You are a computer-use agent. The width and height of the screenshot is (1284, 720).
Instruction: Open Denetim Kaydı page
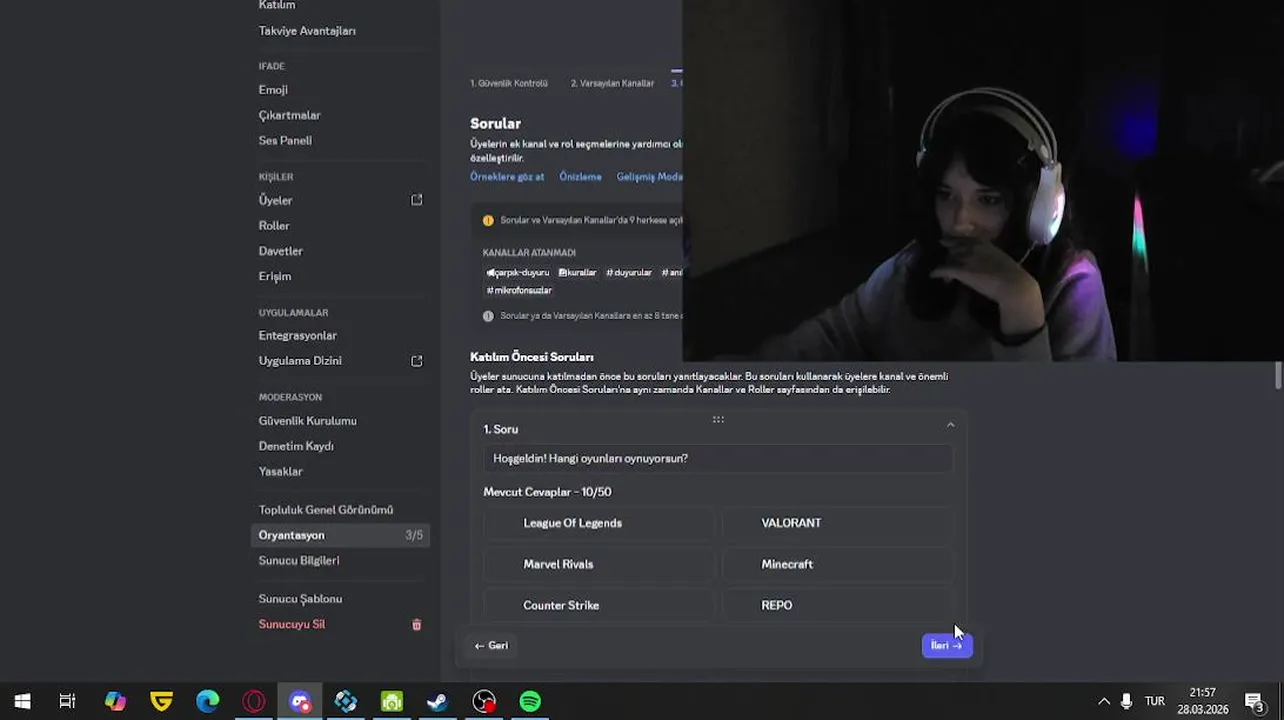tap(296, 446)
